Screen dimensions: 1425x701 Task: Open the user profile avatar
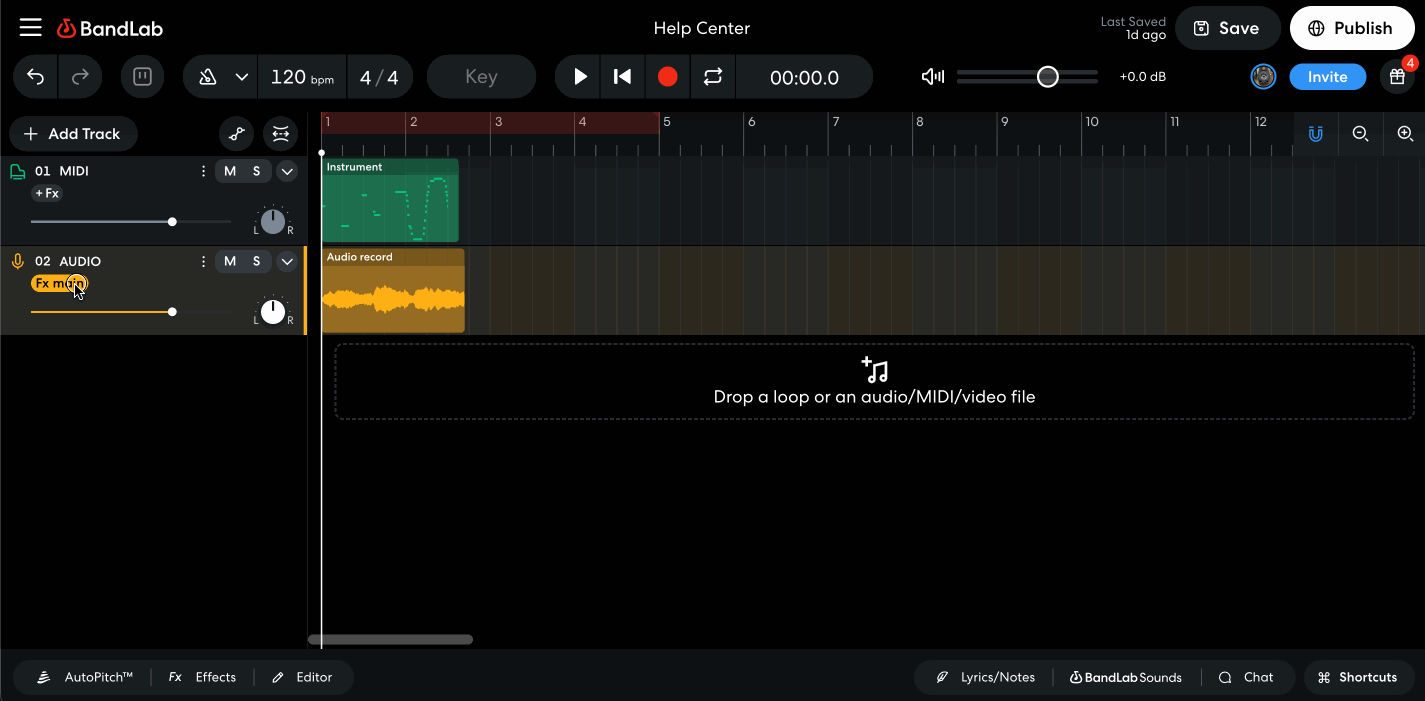[x=1263, y=77]
